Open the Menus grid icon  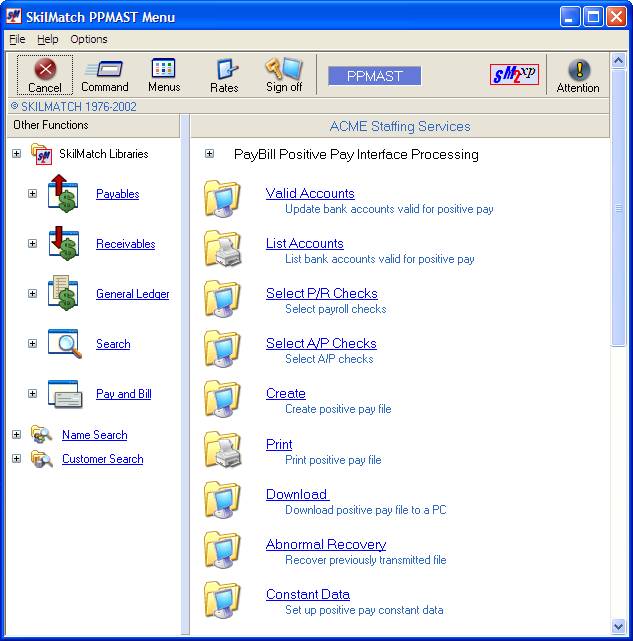[164, 68]
